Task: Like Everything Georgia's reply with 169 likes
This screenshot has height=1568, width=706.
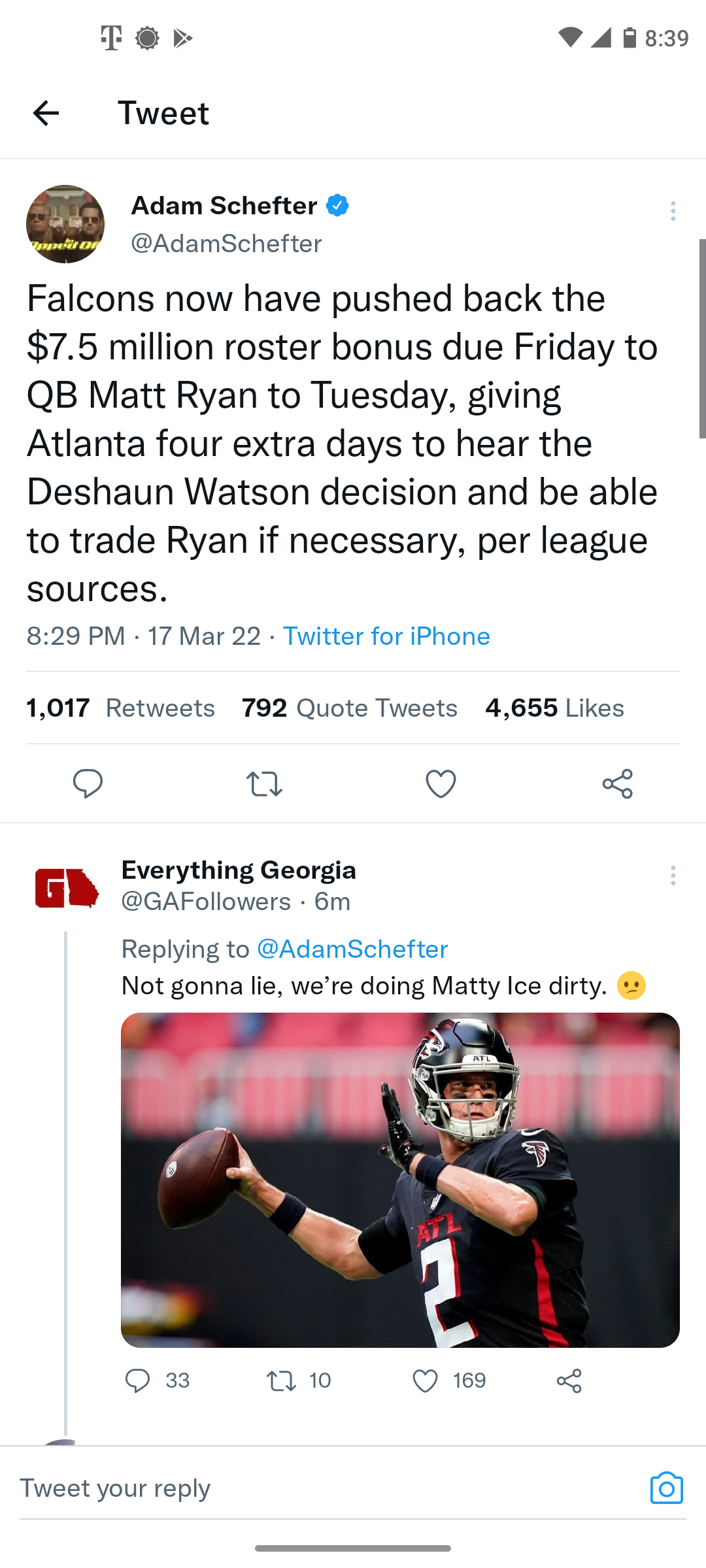Action: coord(450,1380)
